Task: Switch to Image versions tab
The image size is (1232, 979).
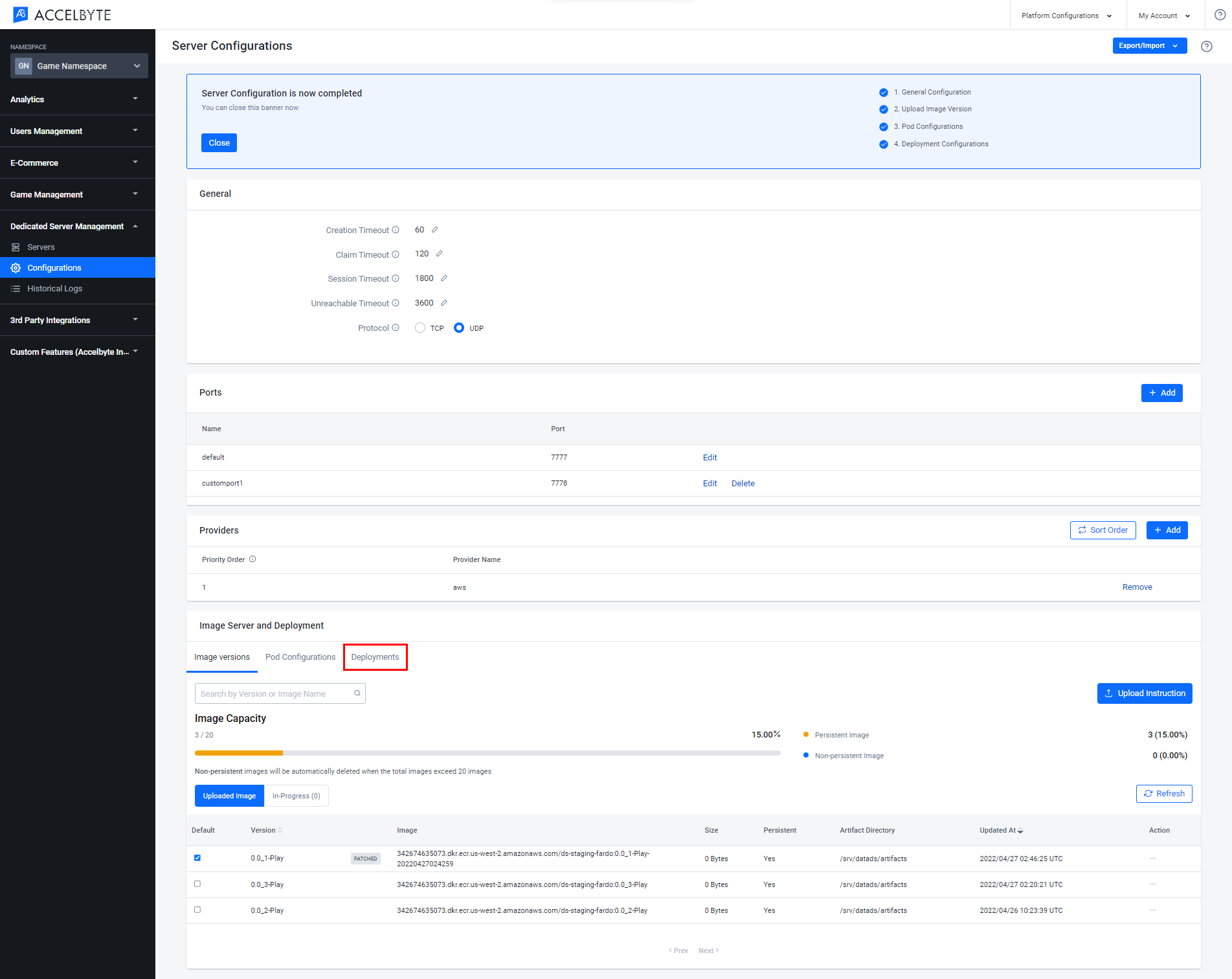Action: [222, 657]
